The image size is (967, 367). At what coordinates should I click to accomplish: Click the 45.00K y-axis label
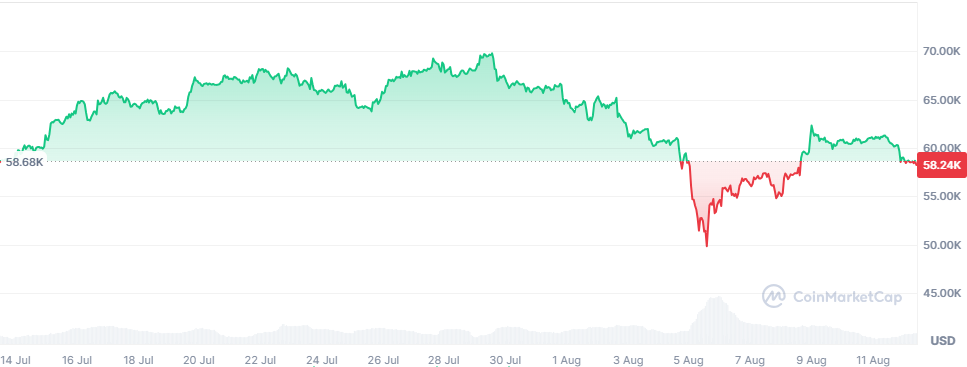[x=942, y=294]
